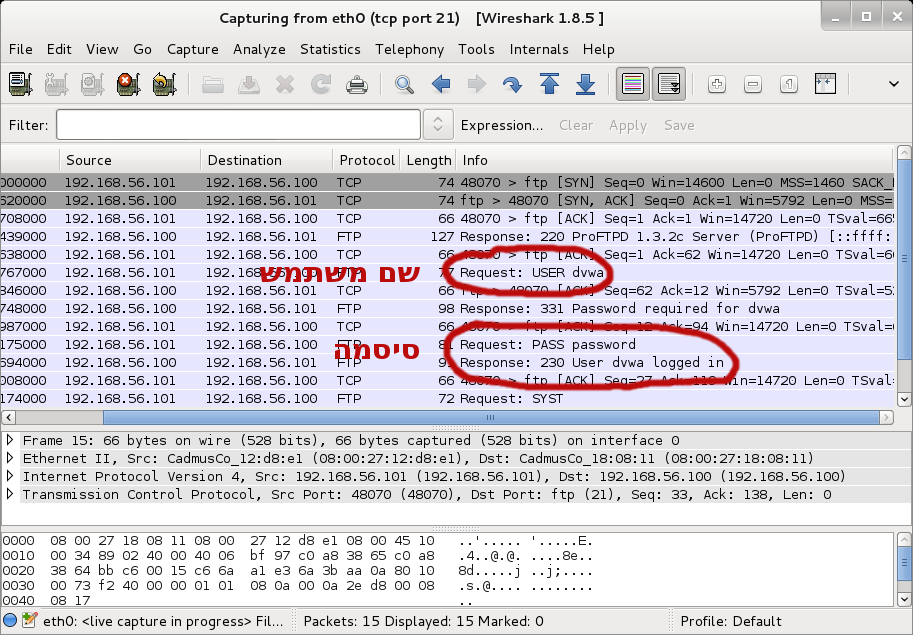Select the Request: SYST packet row

tap(447, 398)
